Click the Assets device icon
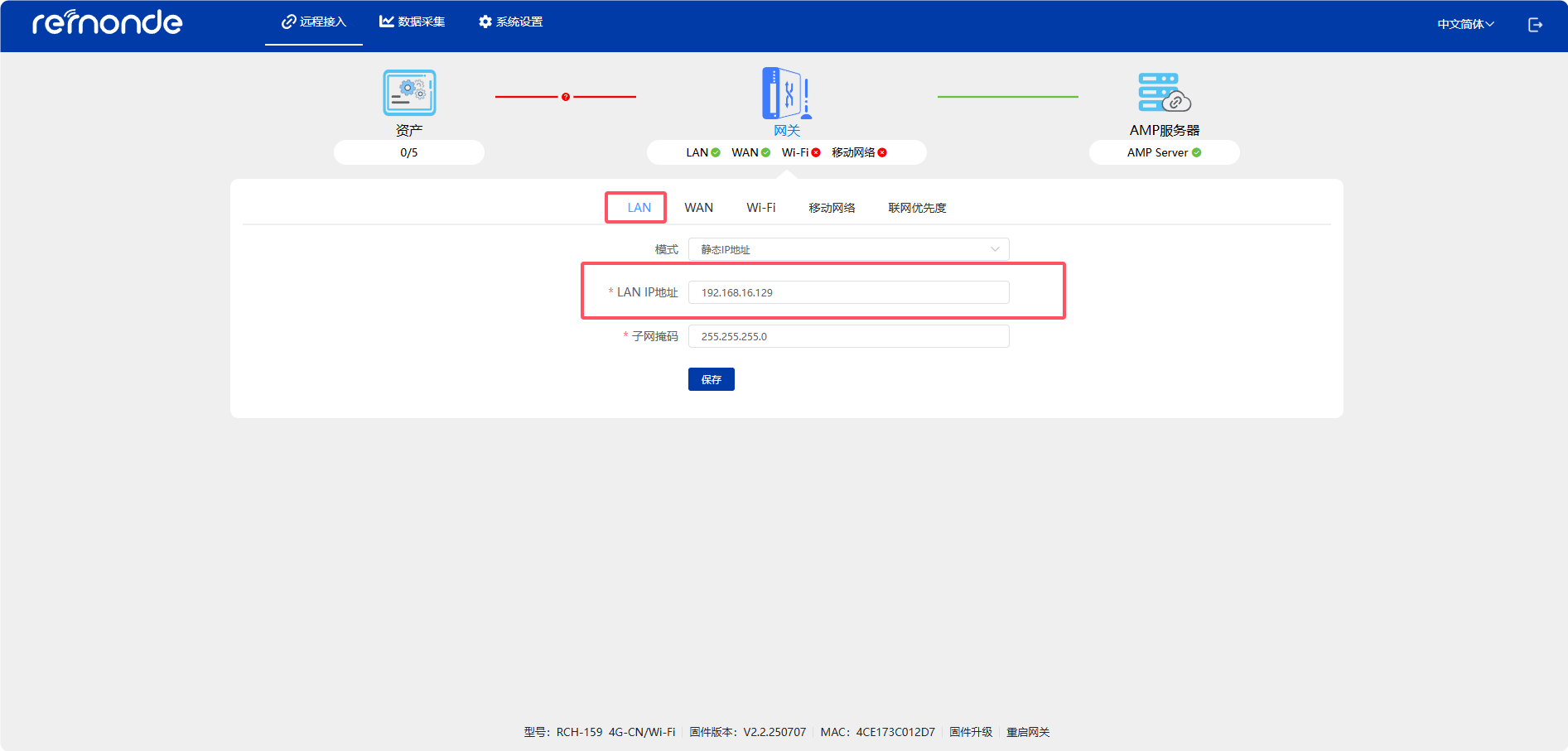This screenshot has height=751, width=1568. tap(409, 93)
